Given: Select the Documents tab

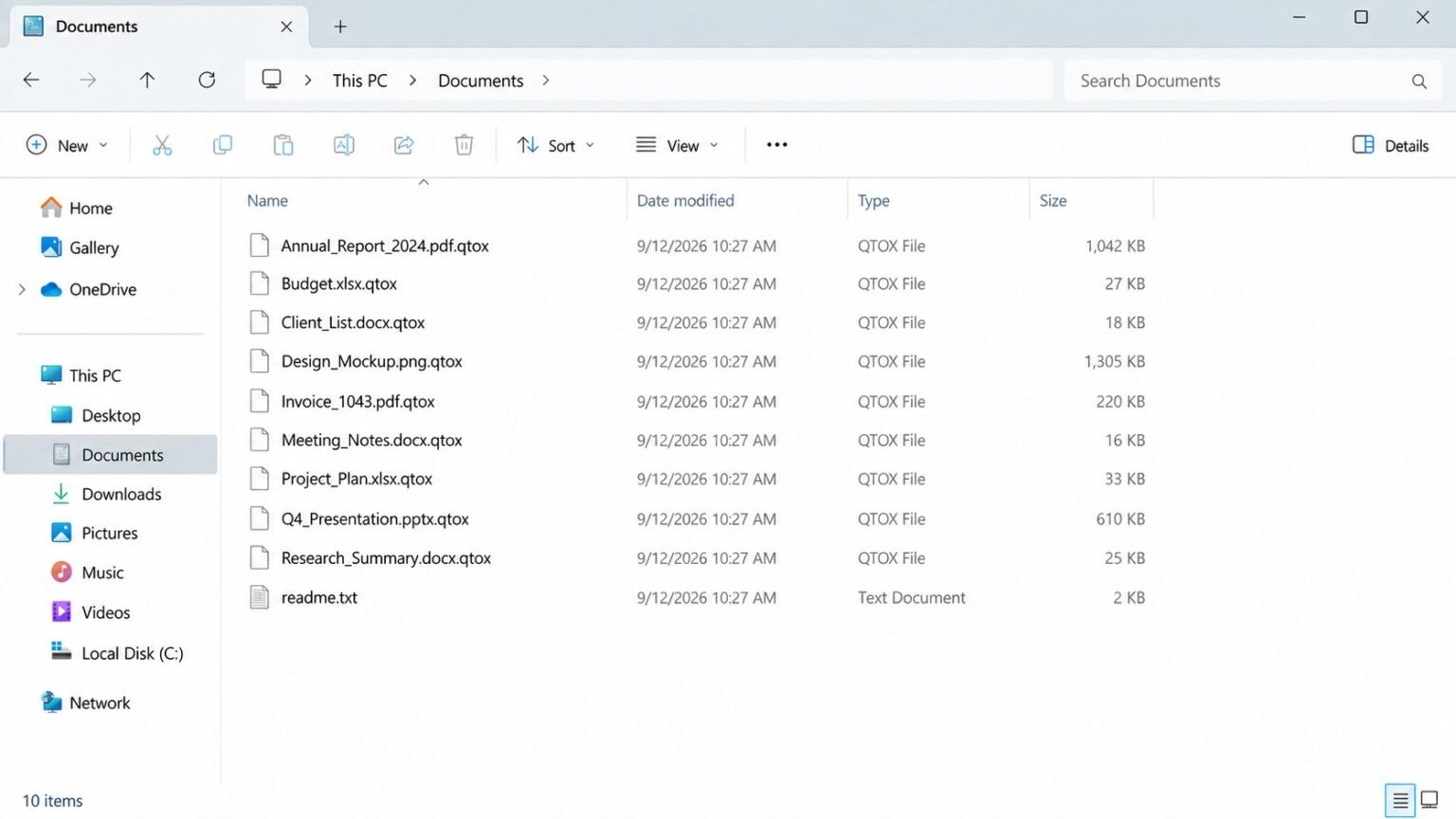Looking at the screenshot, I should point(158,27).
